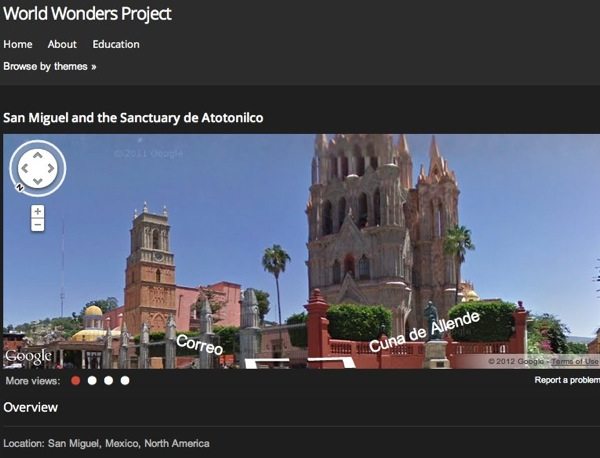Viewport: 600px width, 458px height.
Task: Open the About menu item
Action: [x=62, y=44]
